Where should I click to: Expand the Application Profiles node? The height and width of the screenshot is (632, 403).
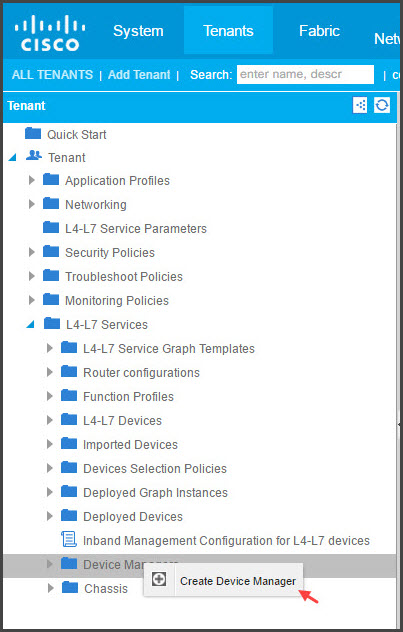click(32, 180)
